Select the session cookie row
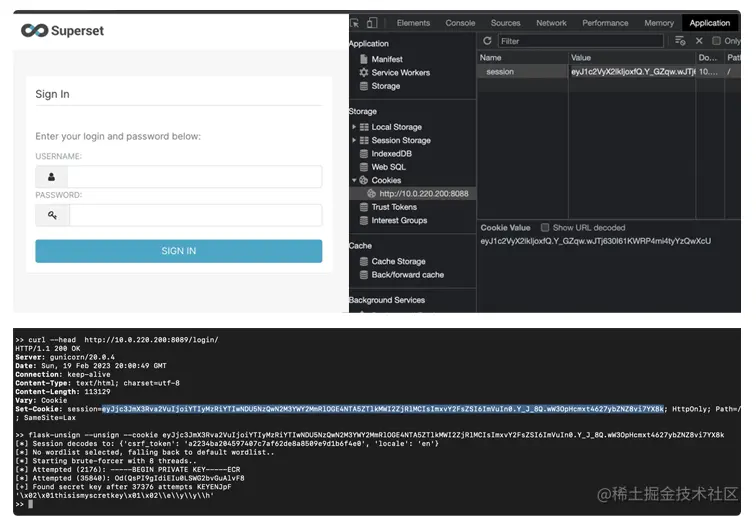 pyautogui.click(x=609, y=71)
